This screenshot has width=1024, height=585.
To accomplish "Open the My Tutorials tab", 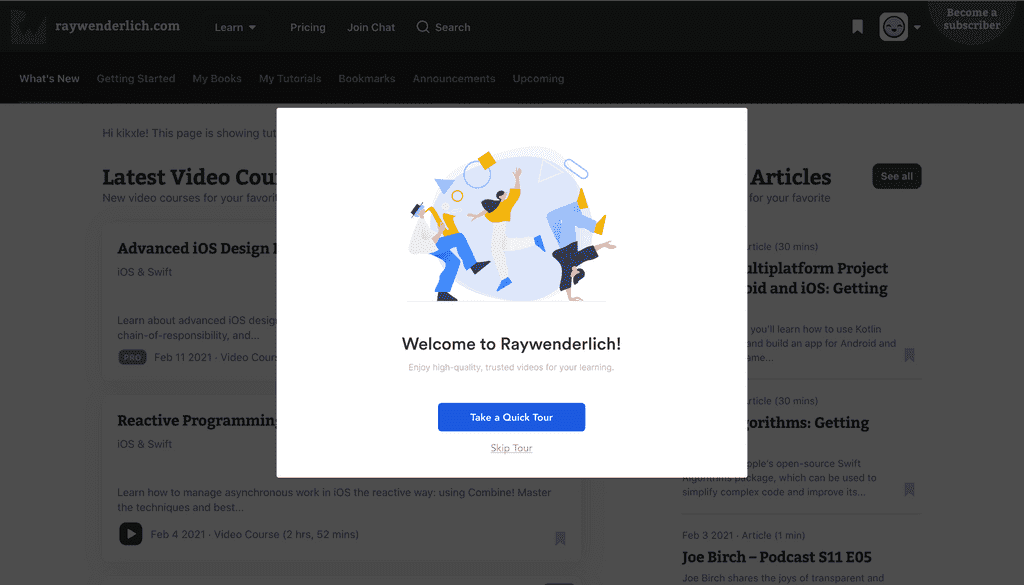I will (290, 78).
